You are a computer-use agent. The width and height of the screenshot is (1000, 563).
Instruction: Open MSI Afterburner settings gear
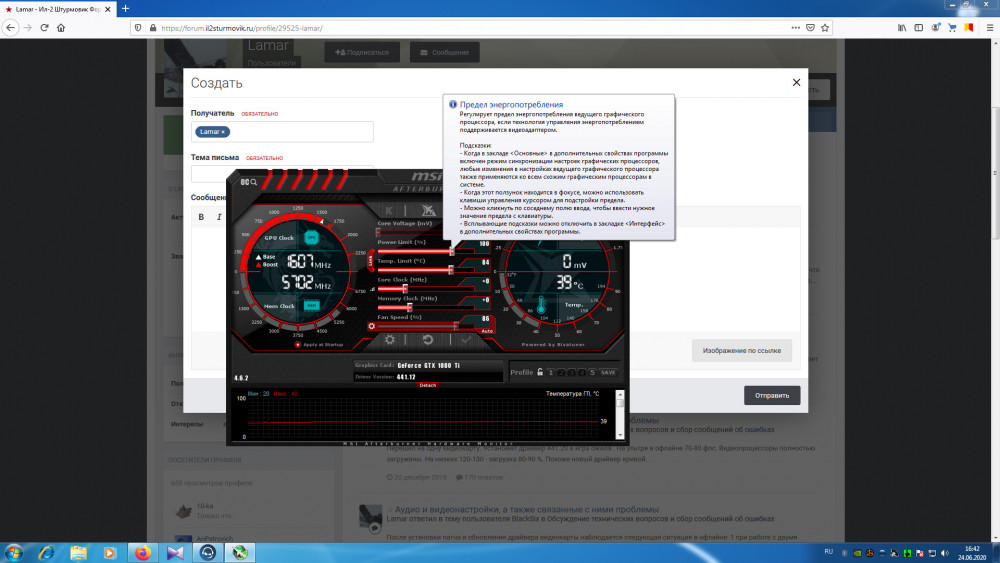pos(389,340)
